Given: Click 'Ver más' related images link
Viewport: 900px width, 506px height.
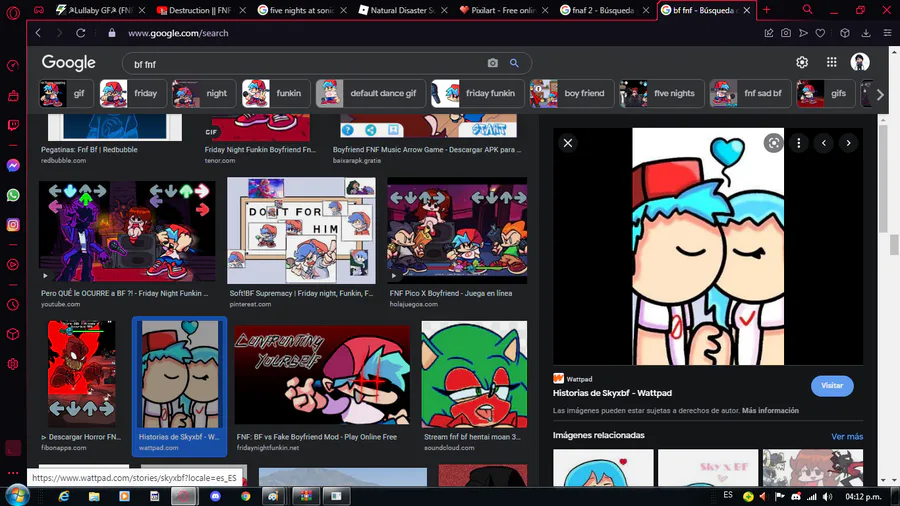Looking at the screenshot, I should tap(847, 437).
